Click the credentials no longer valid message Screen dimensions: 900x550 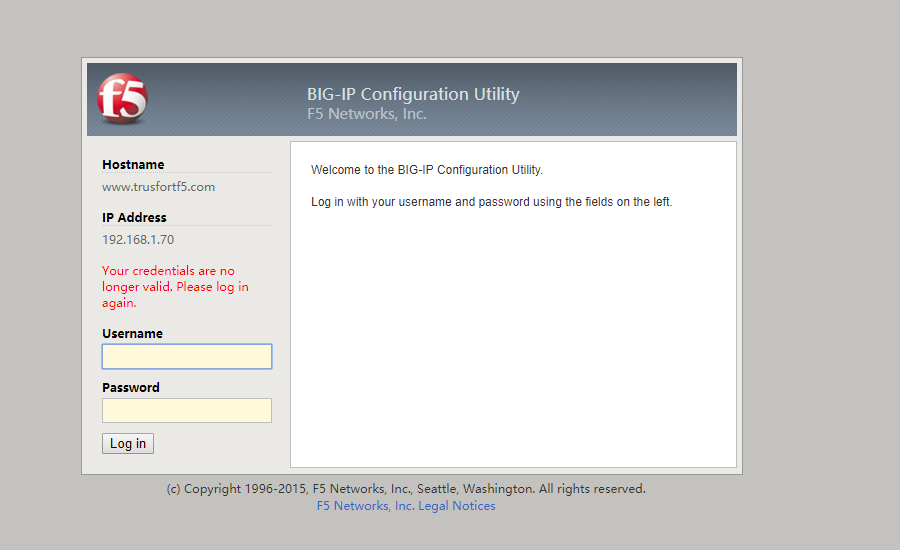click(x=175, y=286)
